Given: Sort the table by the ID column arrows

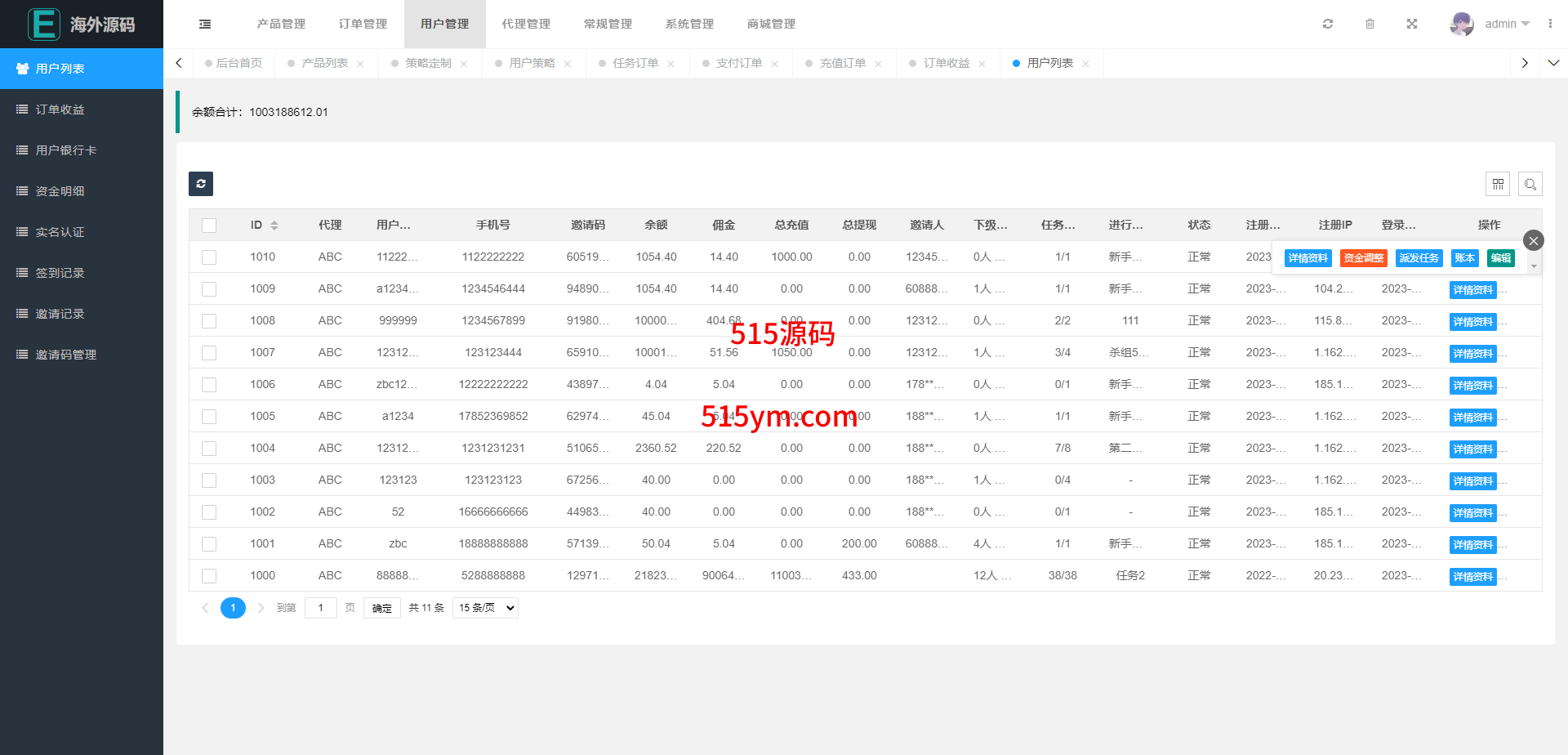Looking at the screenshot, I should pos(274,226).
